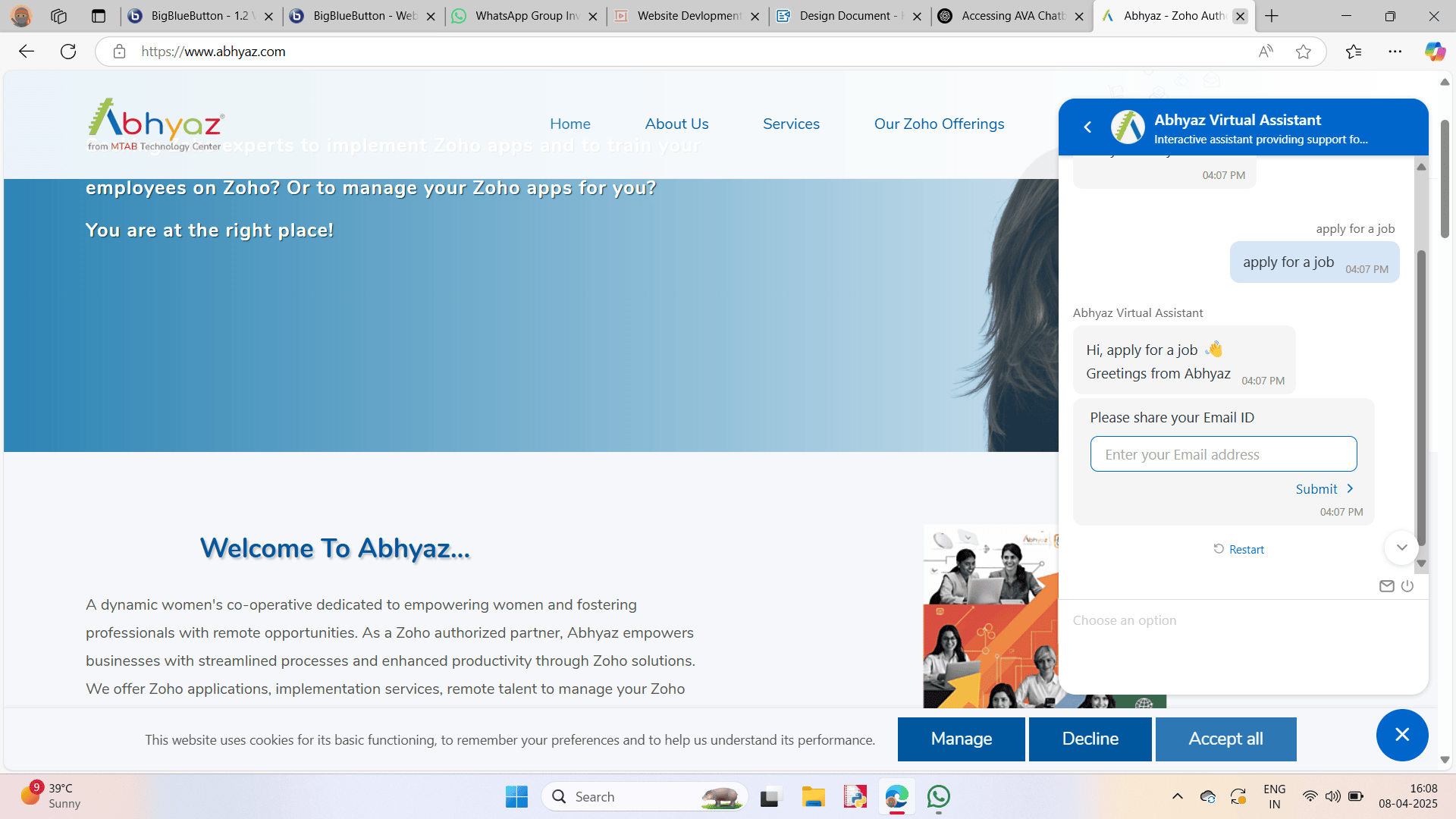This screenshot has height=819, width=1456.
Task: Submit the email address in chat
Action: click(x=1325, y=489)
